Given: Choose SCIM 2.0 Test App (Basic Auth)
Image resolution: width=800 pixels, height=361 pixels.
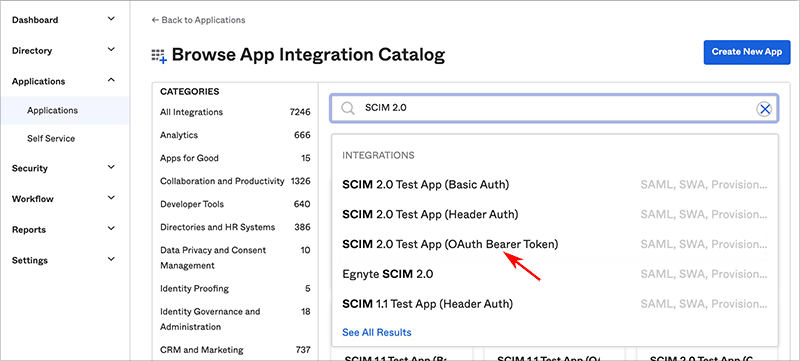Looking at the screenshot, I should (555, 185).
